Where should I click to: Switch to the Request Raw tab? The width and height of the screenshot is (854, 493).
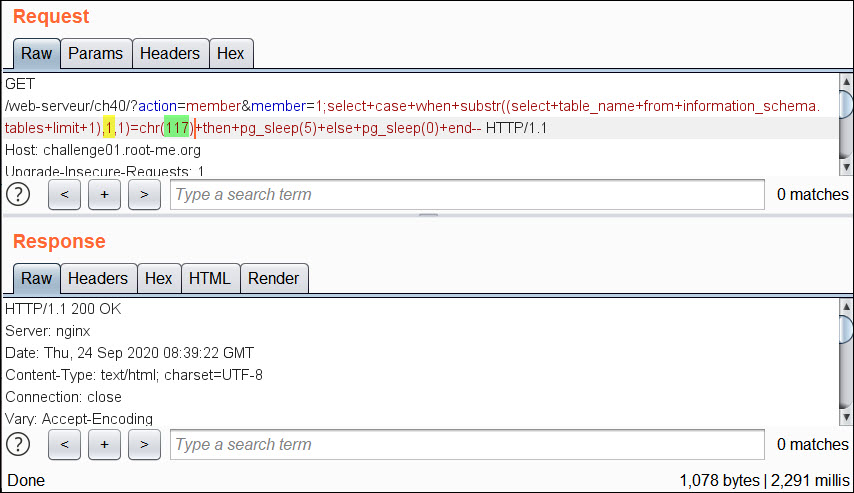(36, 53)
